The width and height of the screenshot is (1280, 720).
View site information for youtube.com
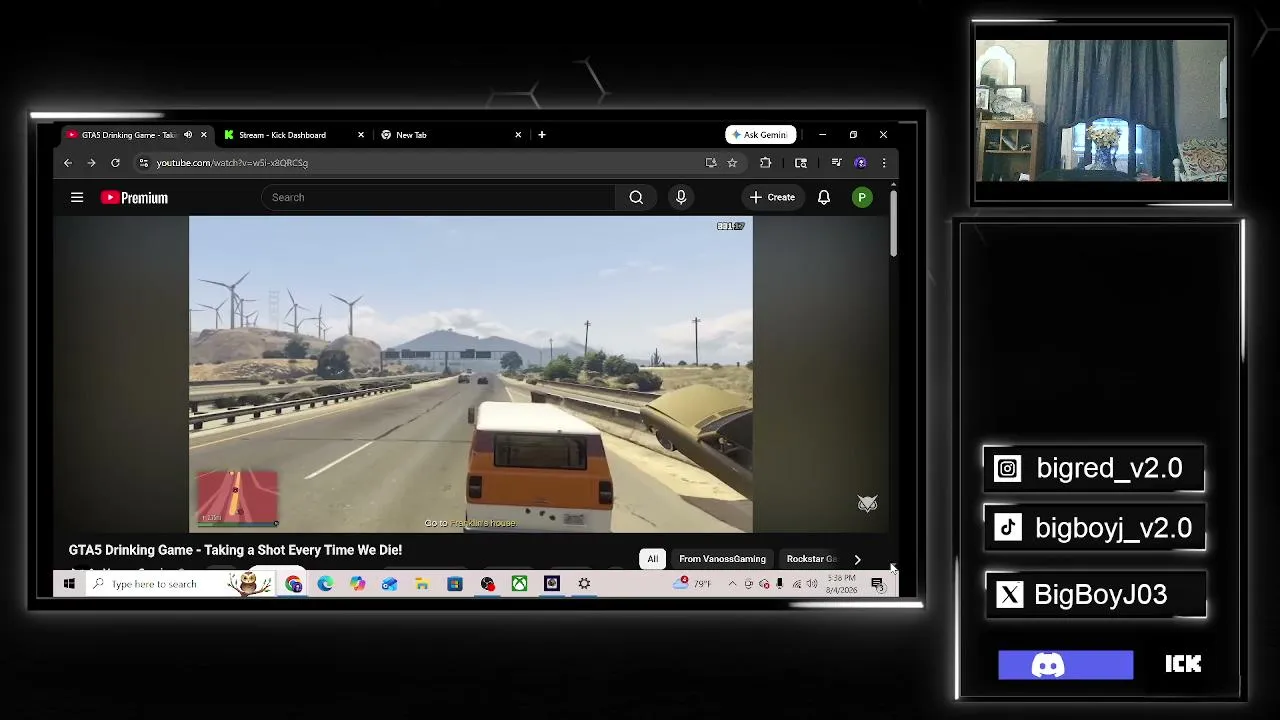click(x=144, y=163)
